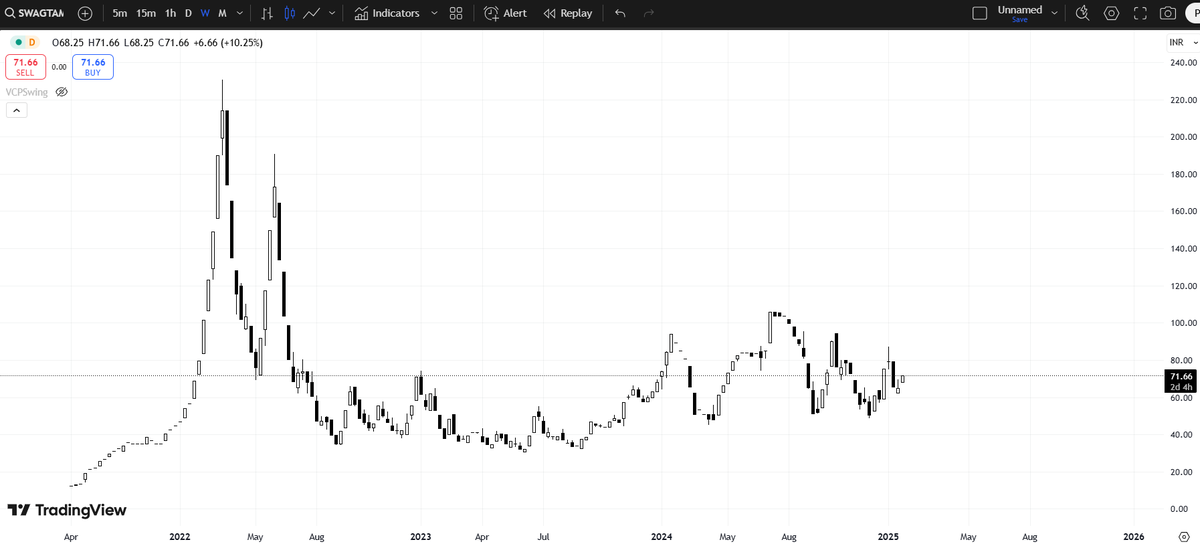Open the quick search lightning icon
Image resolution: width=1200 pixels, height=544 pixels.
point(1082,13)
